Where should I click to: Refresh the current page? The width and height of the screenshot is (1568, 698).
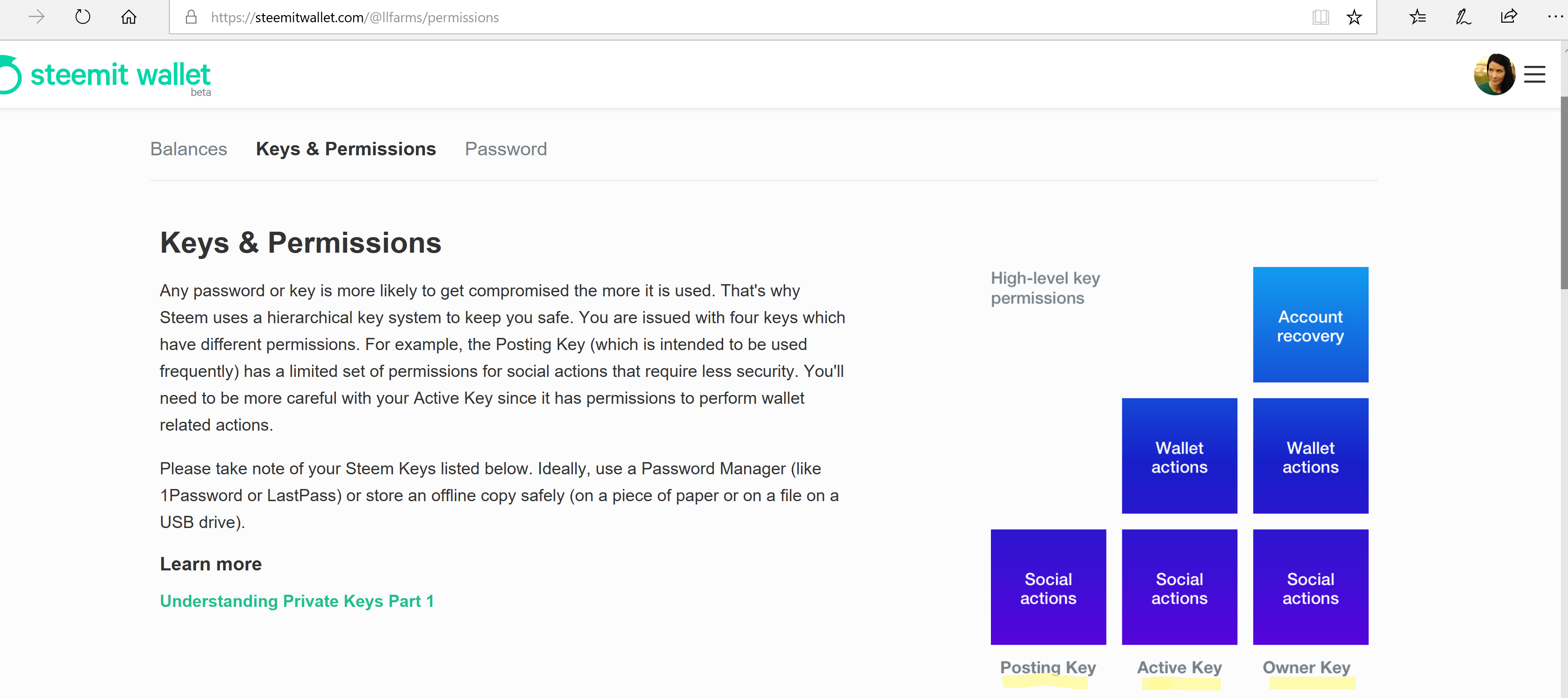point(83,17)
